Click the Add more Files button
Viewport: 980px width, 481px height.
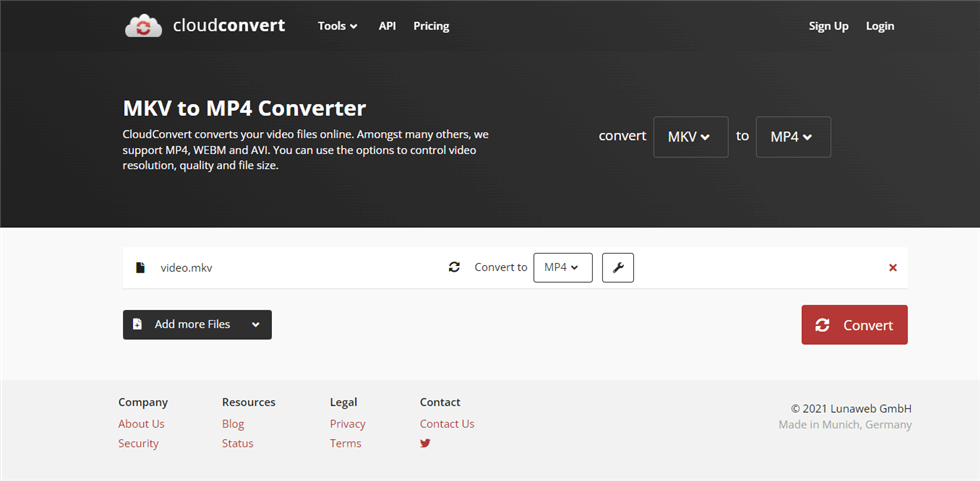pos(197,324)
